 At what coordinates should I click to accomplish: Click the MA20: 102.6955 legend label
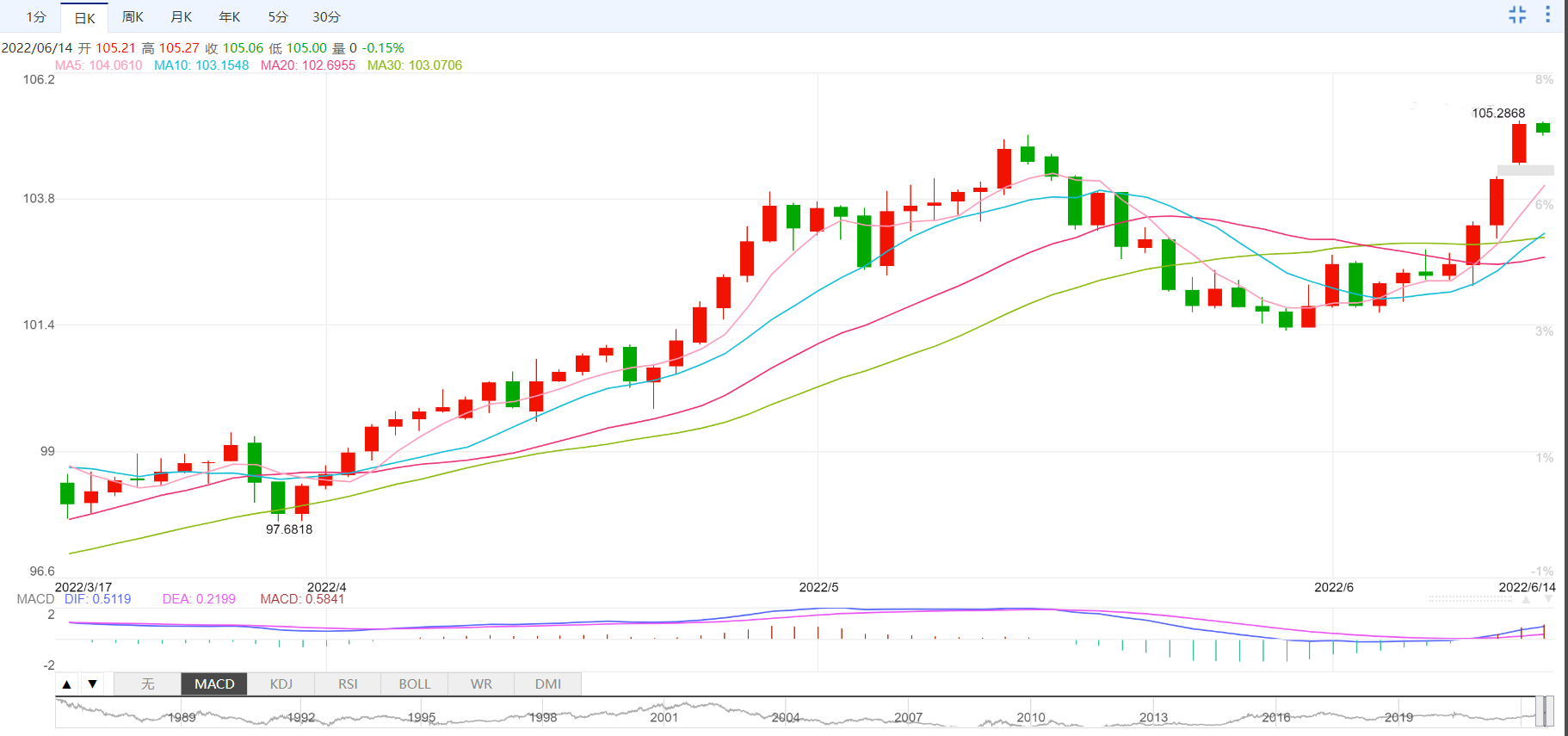pos(308,65)
